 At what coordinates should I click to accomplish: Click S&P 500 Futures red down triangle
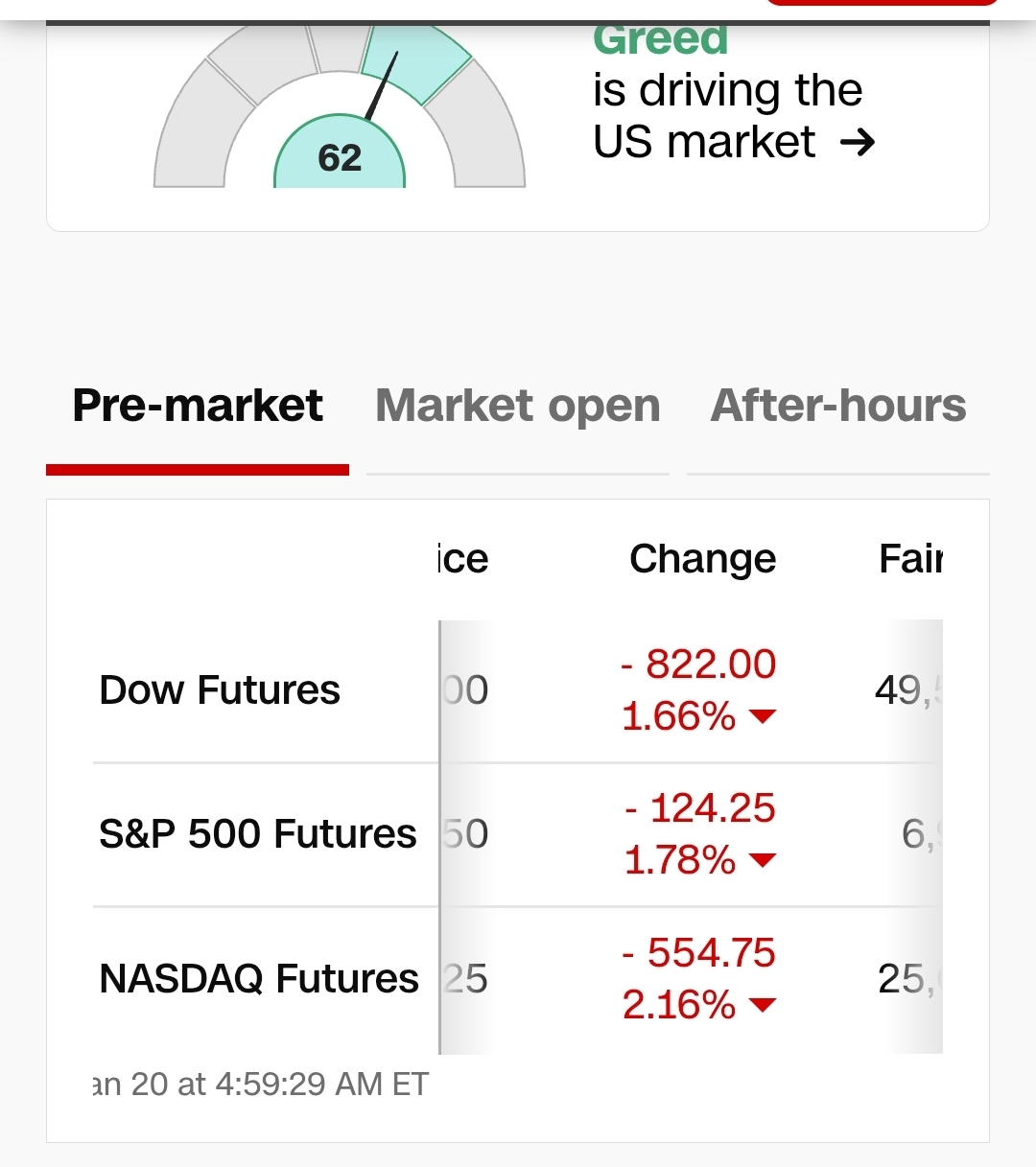(x=762, y=860)
